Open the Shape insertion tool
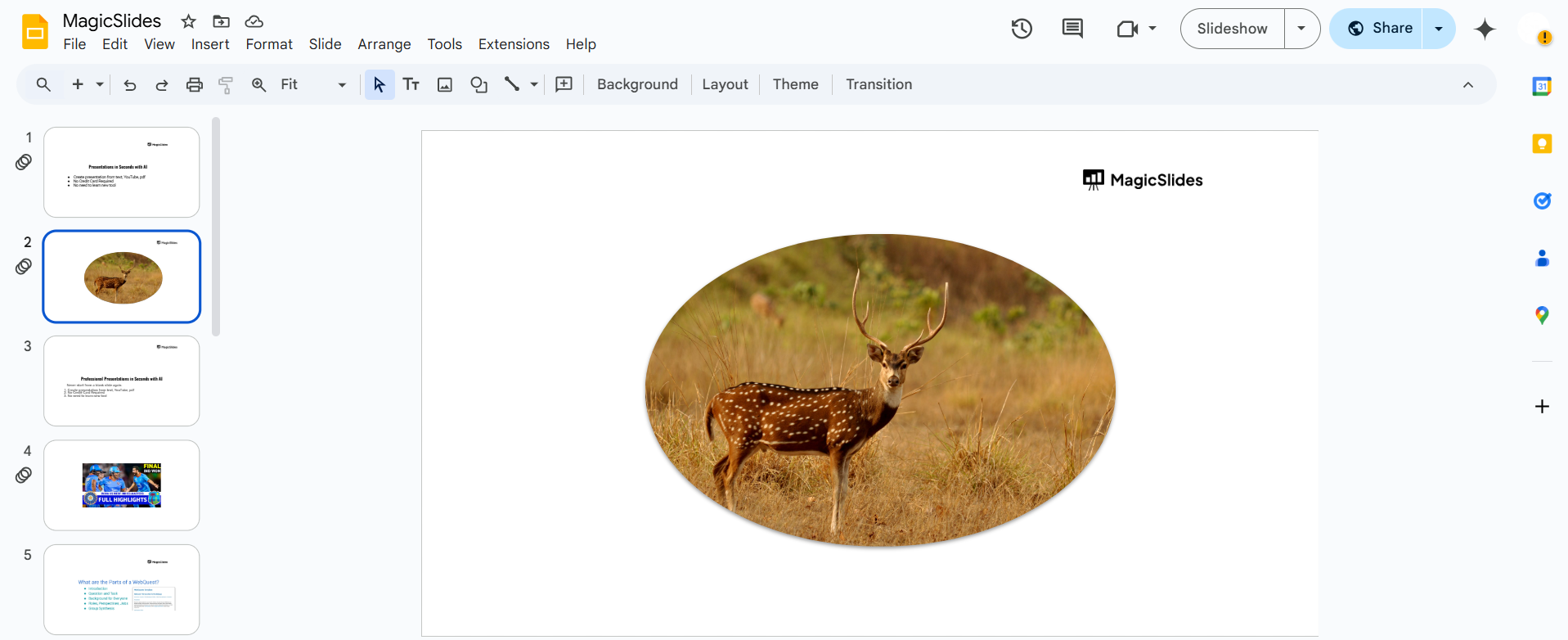The image size is (1568, 640). click(x=478, y=84)
